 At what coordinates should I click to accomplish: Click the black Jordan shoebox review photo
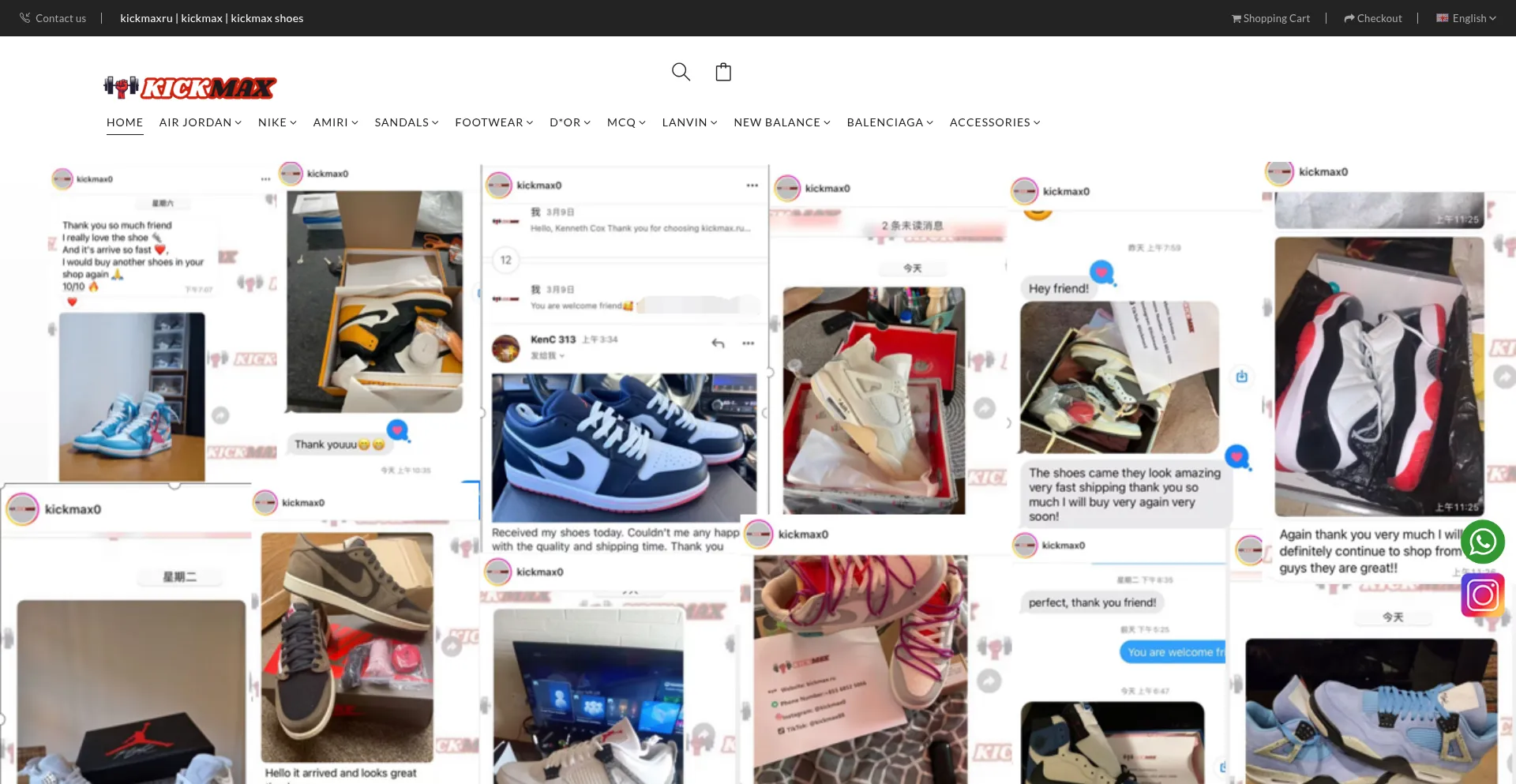(x=132, y=692)
